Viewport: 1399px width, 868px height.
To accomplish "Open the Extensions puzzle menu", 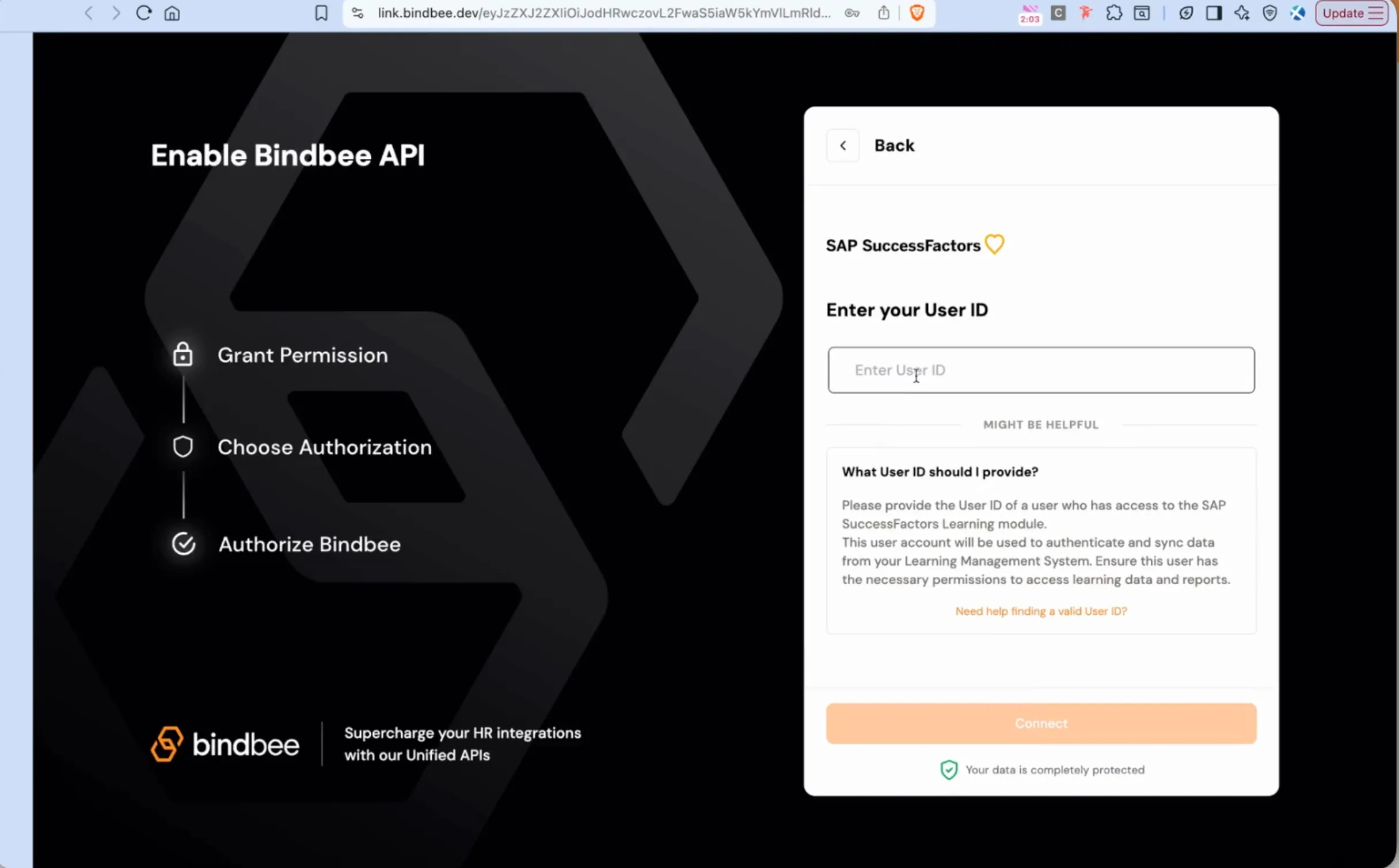I will click(x=1114, y=13).
